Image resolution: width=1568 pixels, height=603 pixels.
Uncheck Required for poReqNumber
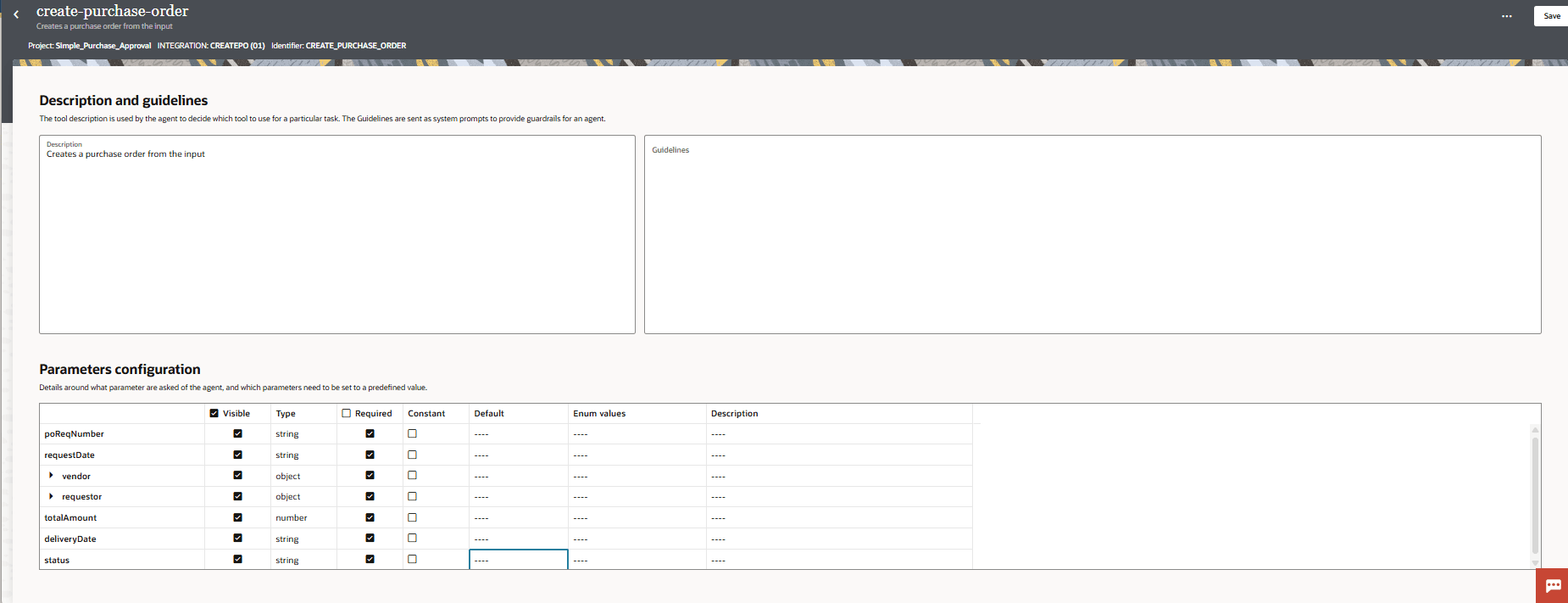tap(370, 433)
